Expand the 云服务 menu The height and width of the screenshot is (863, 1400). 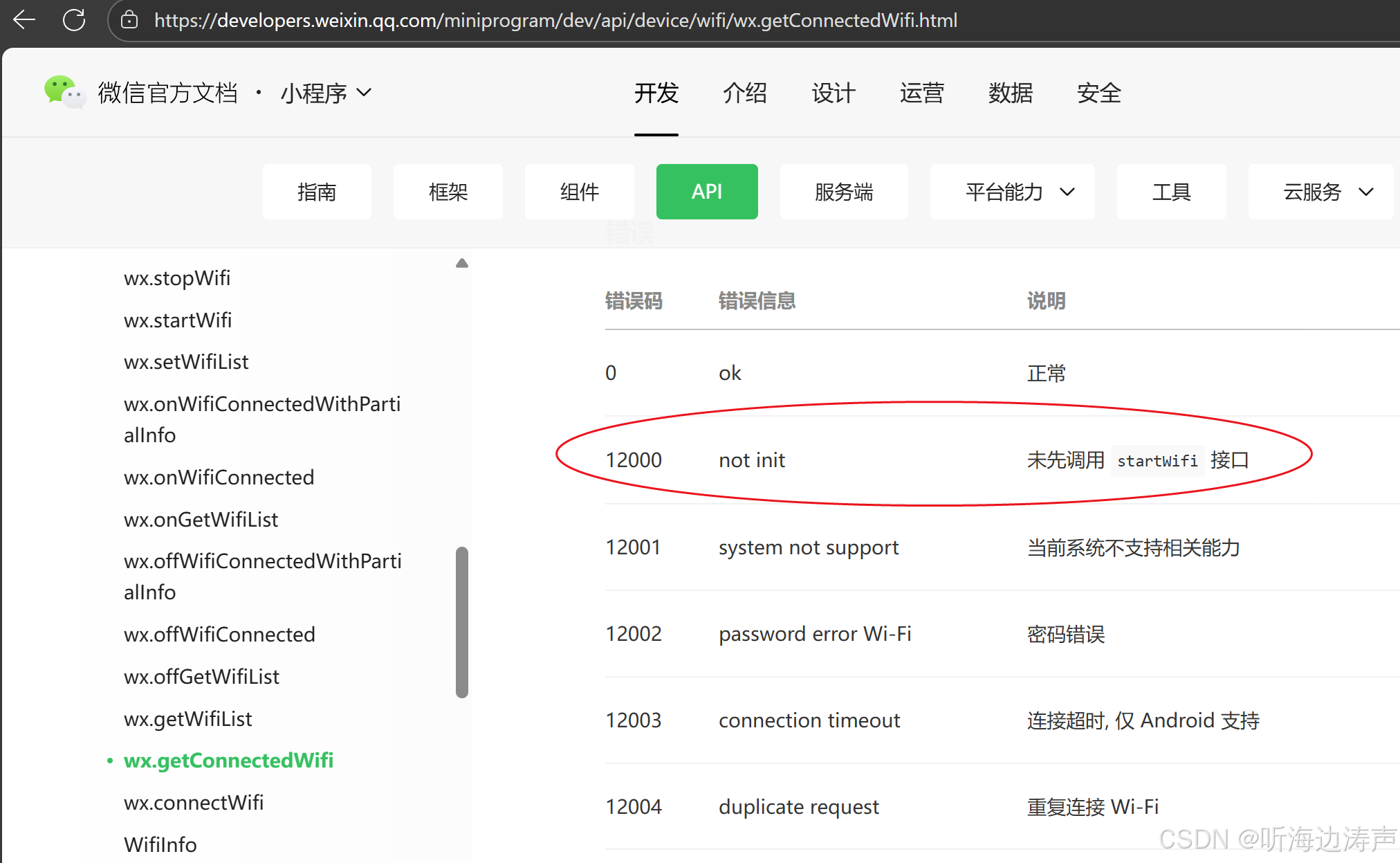(x=1320, y=192)
